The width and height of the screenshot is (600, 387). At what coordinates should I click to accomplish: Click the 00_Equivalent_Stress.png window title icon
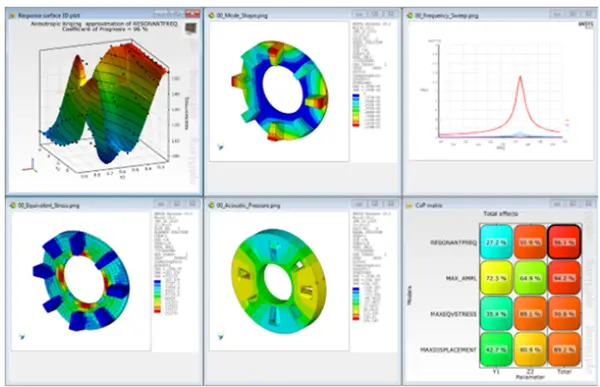pos(13,205)
